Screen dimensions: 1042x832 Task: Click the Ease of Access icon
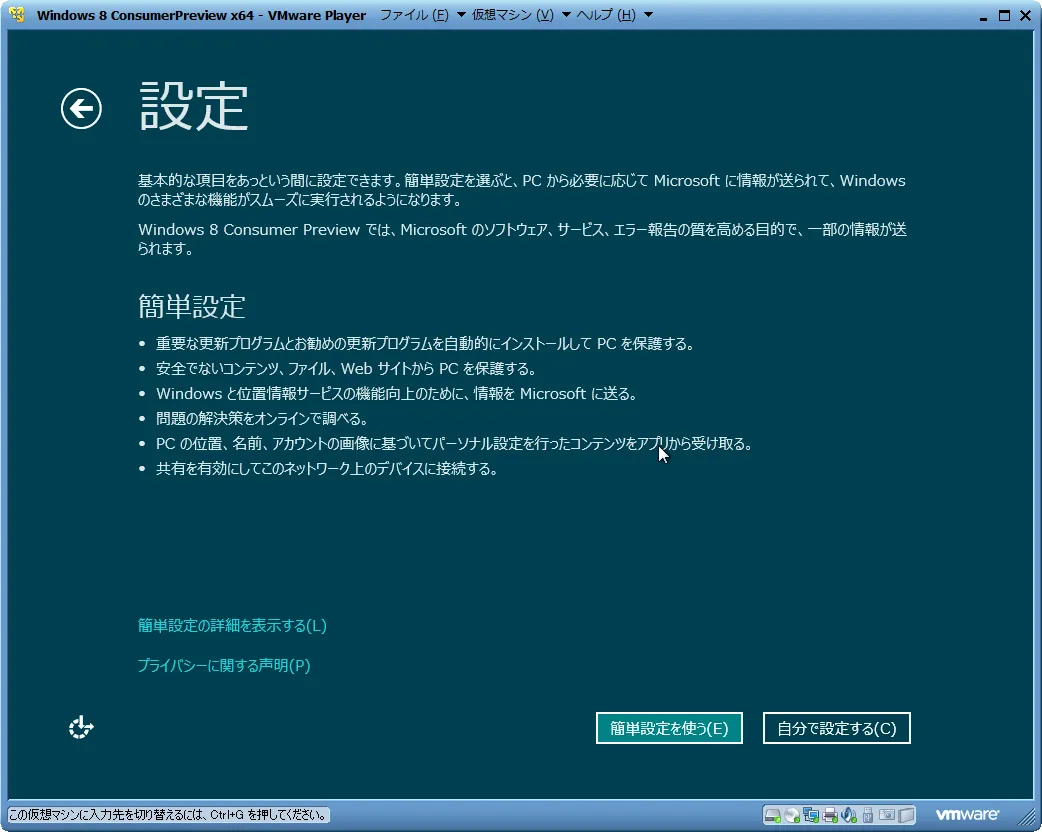pyautogui.click(x=81, y=728)
